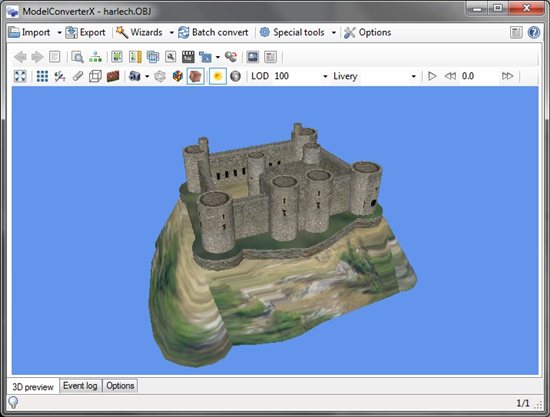Screen dimensions: 550x417
Task: Toggle the wireframe cube rendering
Action: pos(95,76)
